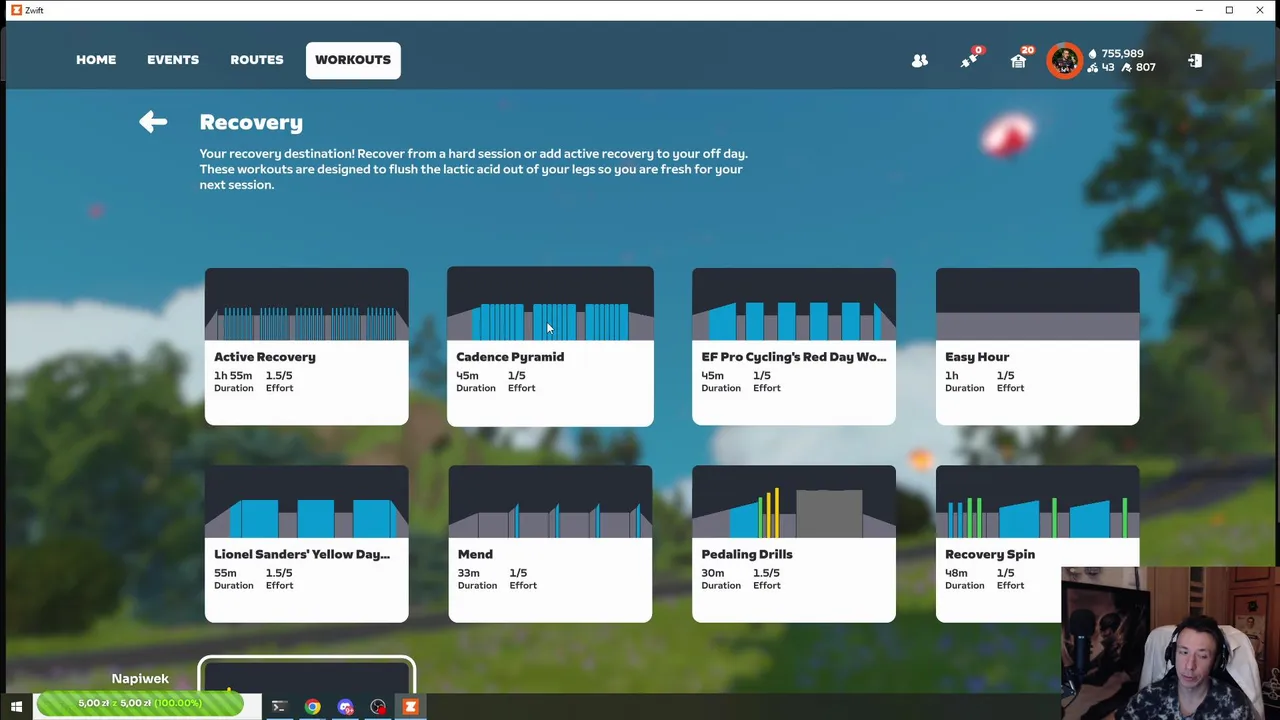Click the 48m duration on Recovery Spin
Viewport: 1280px width, 720px height.
[956, 573]
